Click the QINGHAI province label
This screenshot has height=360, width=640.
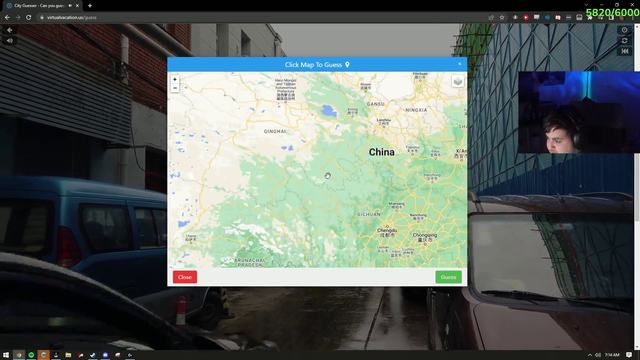pos(275,131)
